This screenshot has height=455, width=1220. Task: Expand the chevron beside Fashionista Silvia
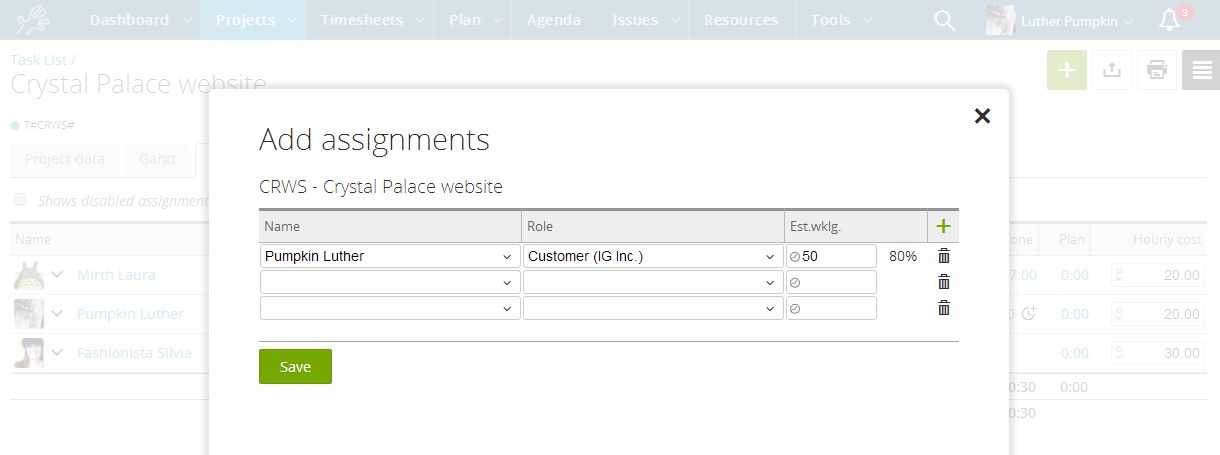(x=57, y=353)
